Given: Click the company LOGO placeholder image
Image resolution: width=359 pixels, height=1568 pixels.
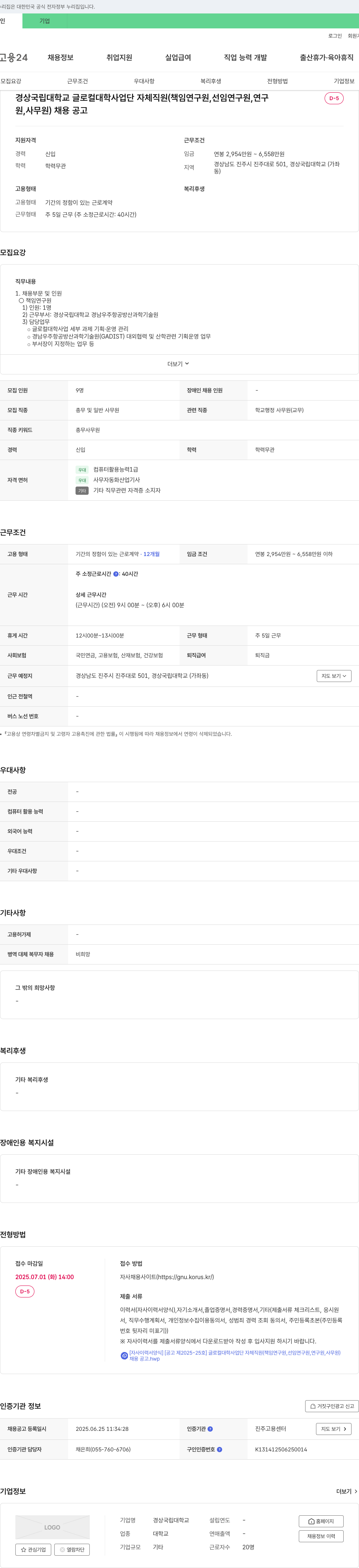Looking at the screenshot, I should point(52,1527).
